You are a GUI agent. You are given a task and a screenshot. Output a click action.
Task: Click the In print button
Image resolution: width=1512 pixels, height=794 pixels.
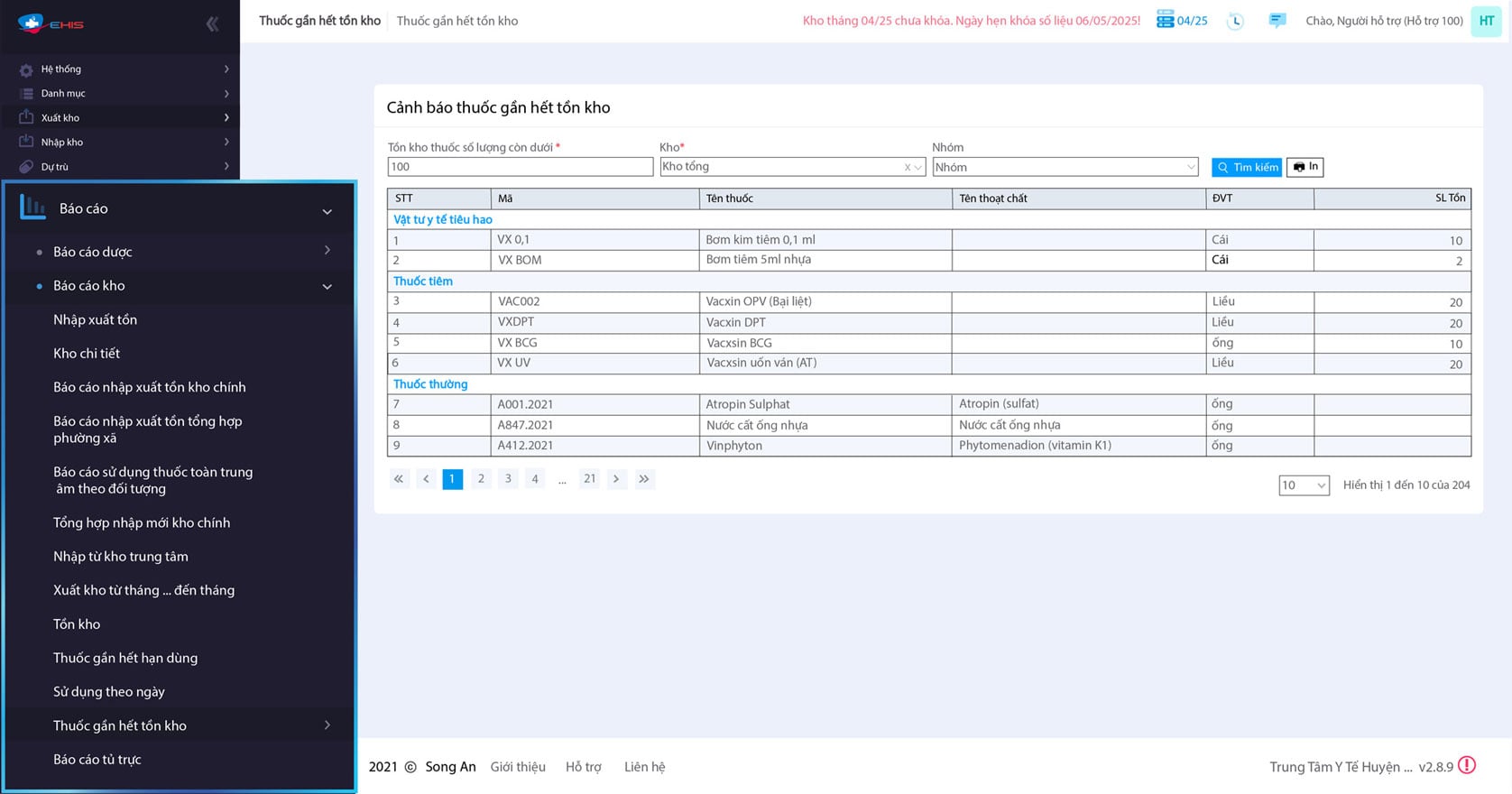pos(1305,167)
